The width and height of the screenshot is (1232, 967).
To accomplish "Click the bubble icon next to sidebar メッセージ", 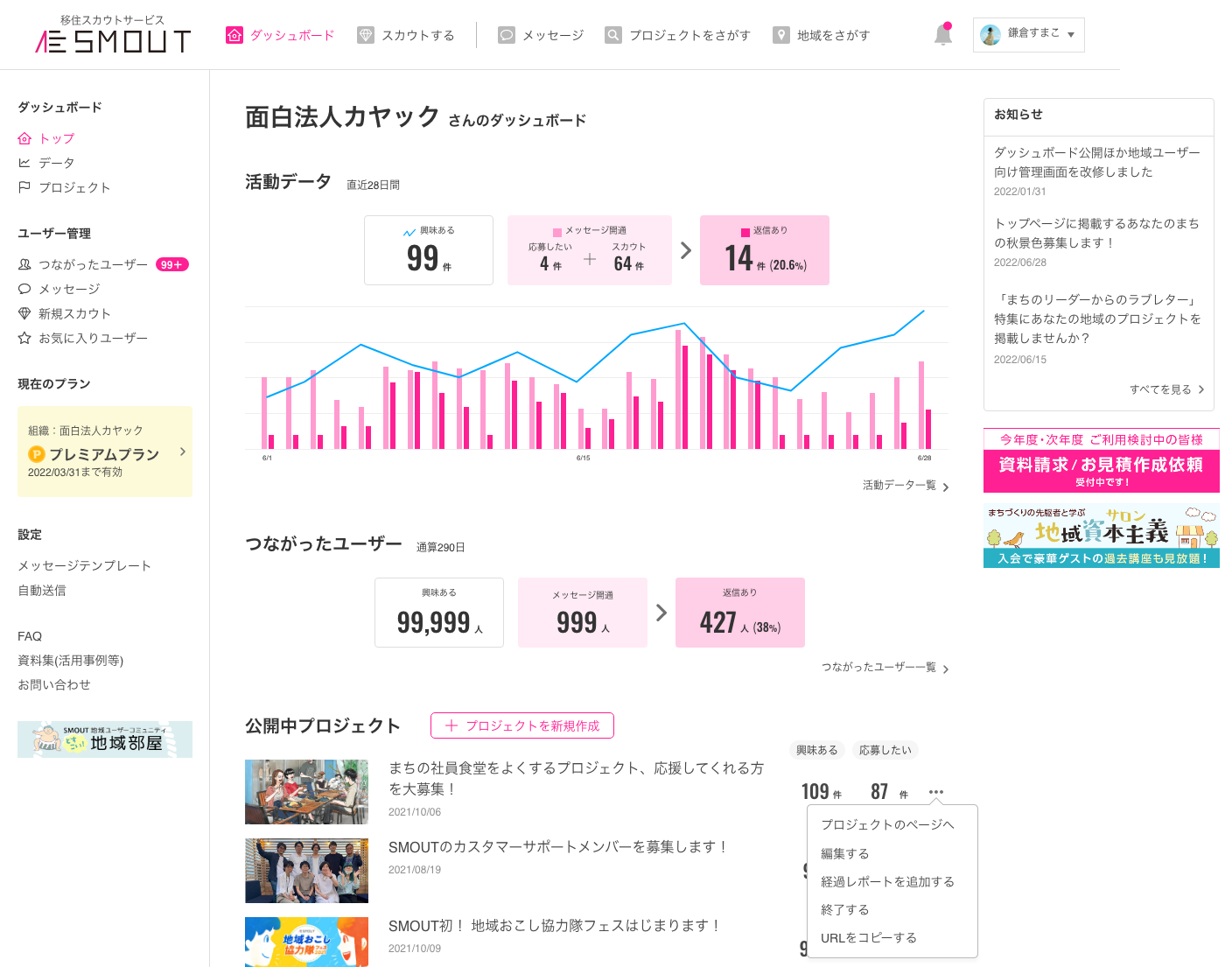I will click(x=24, y=289).
